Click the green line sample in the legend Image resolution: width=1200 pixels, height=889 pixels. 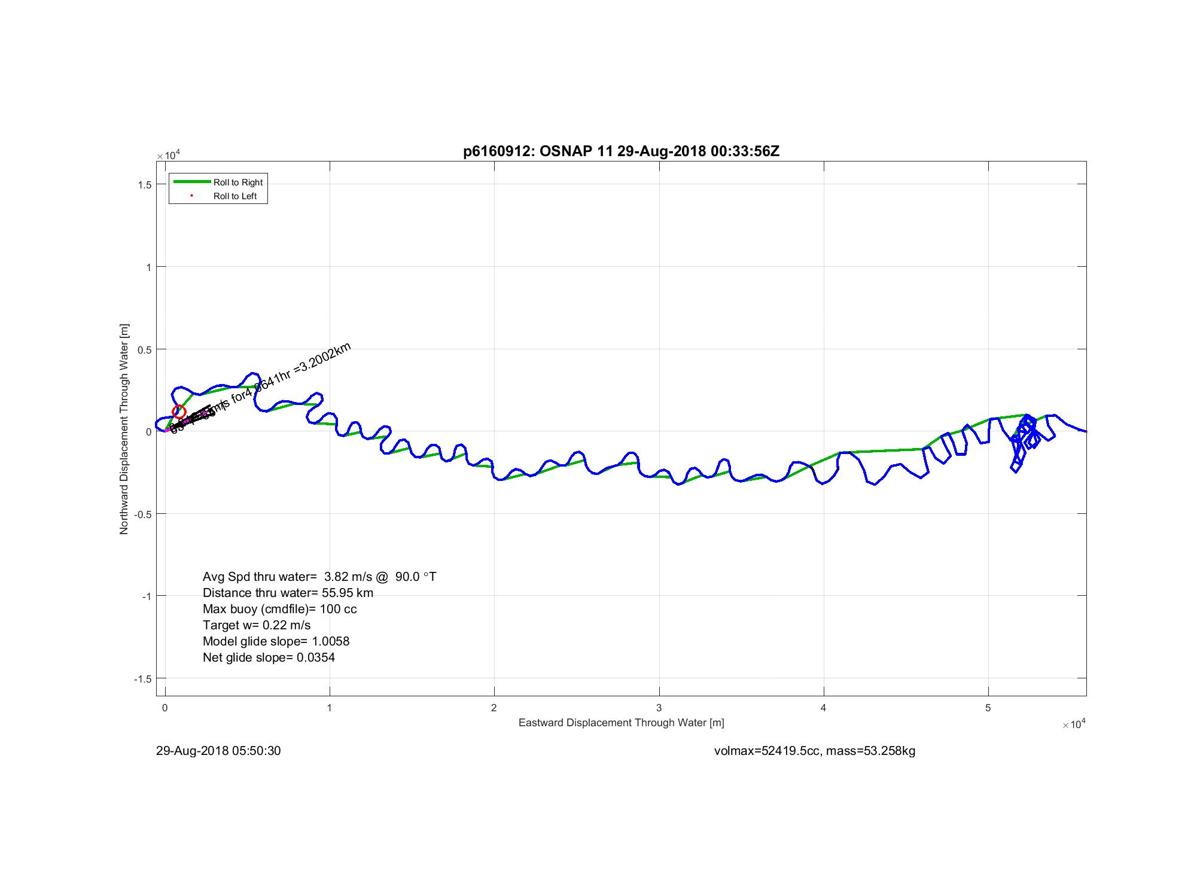click(191, 183)
